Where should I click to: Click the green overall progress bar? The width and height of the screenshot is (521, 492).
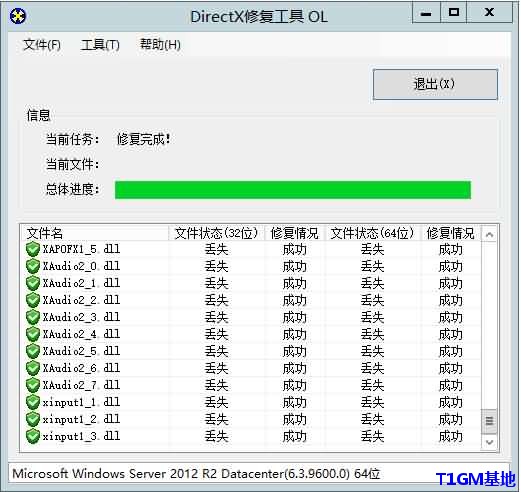click(x=293, y=190)
